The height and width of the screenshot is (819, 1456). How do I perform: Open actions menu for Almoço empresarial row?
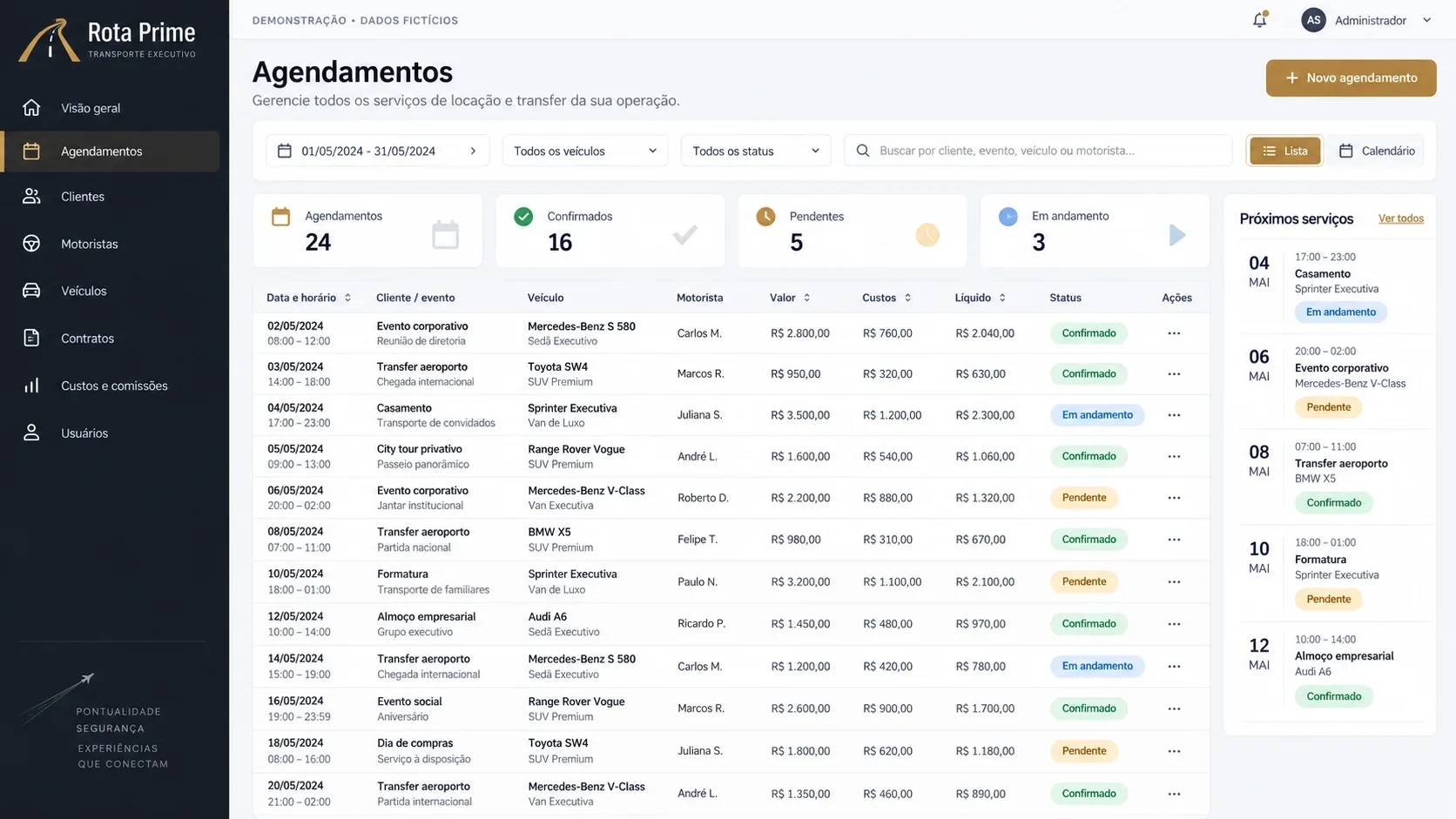[1174, 624]
